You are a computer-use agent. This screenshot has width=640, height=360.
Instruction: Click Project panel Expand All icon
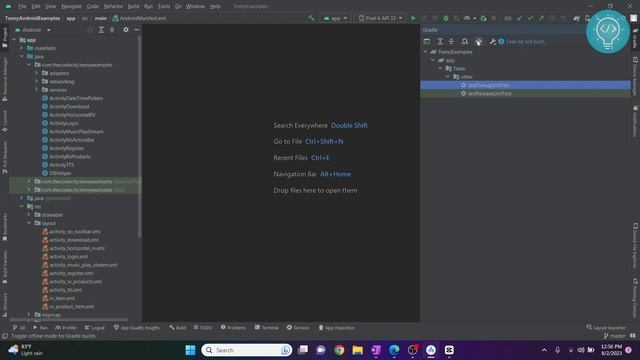[101, 30]
